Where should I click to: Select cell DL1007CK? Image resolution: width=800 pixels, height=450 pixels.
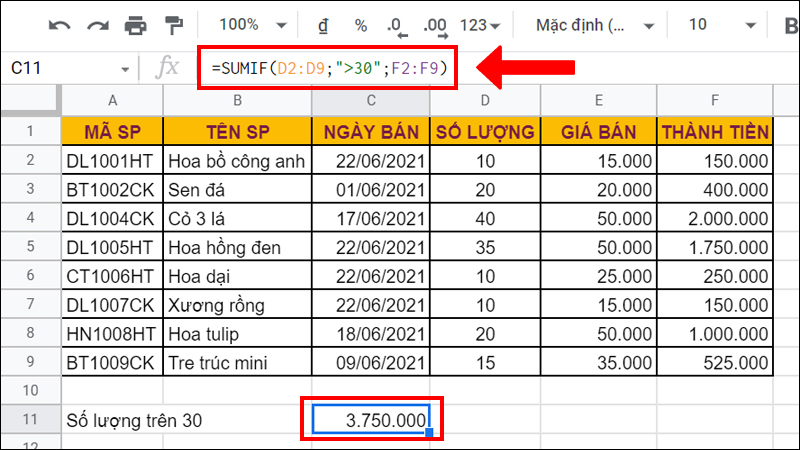point(113,305)
